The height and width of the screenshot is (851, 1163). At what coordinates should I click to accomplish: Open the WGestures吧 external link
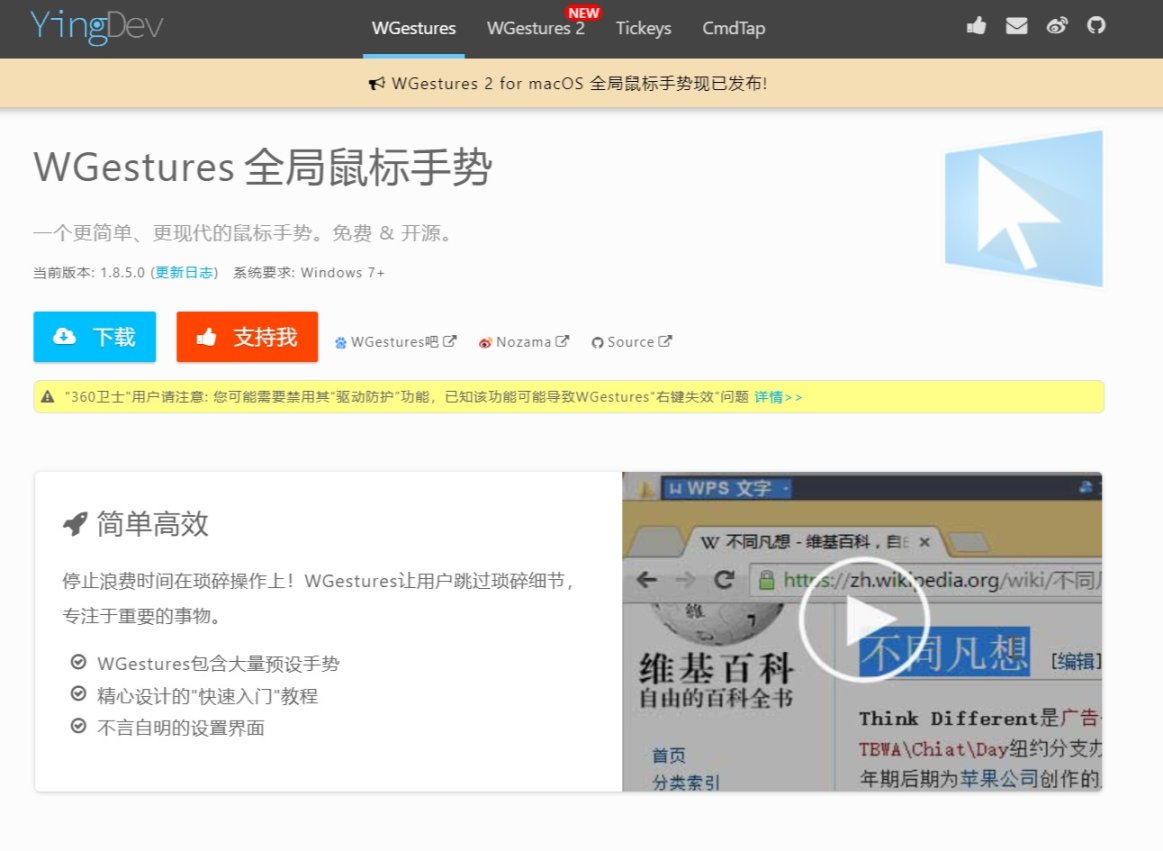395,342
